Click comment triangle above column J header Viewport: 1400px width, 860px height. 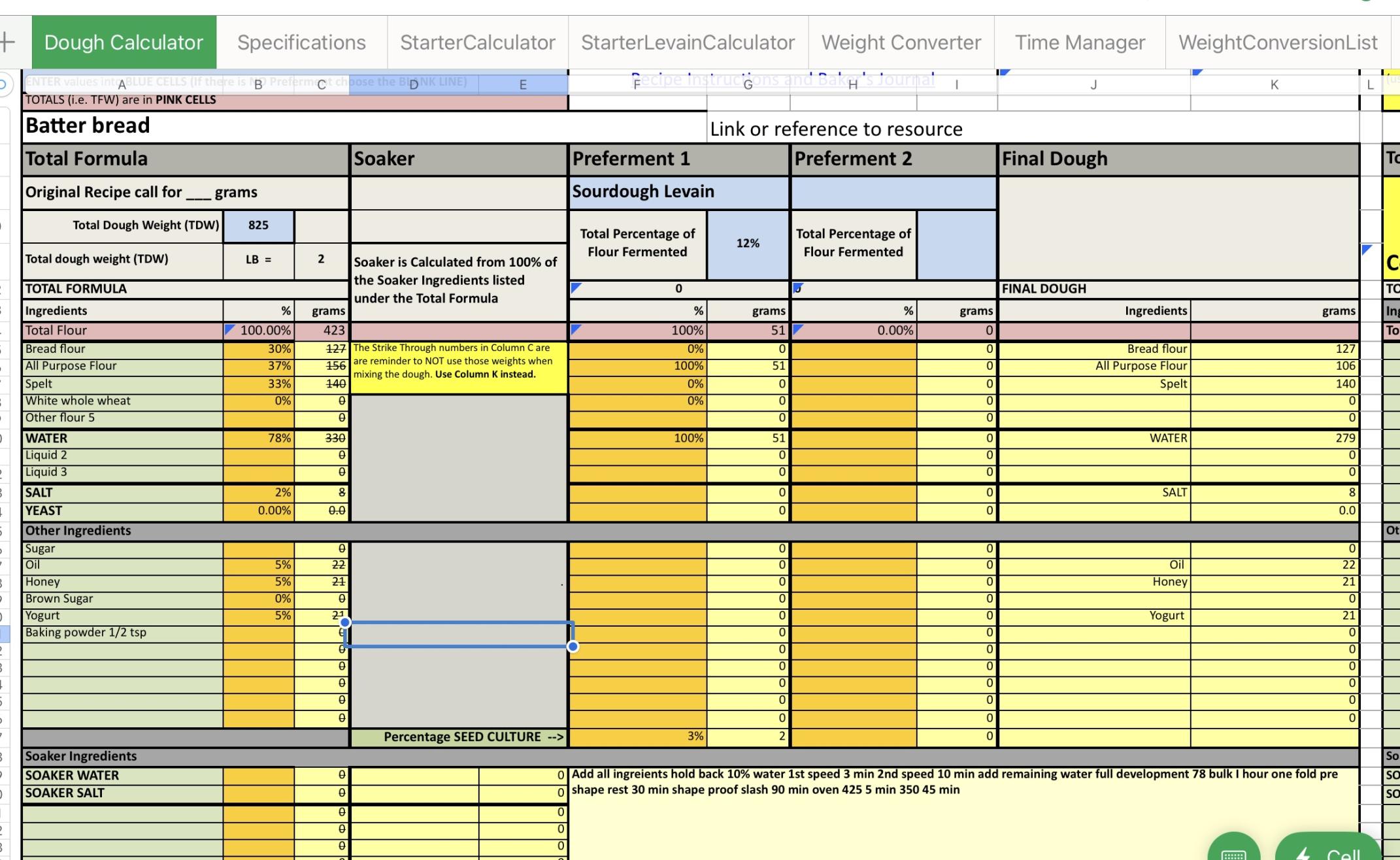1005,72
